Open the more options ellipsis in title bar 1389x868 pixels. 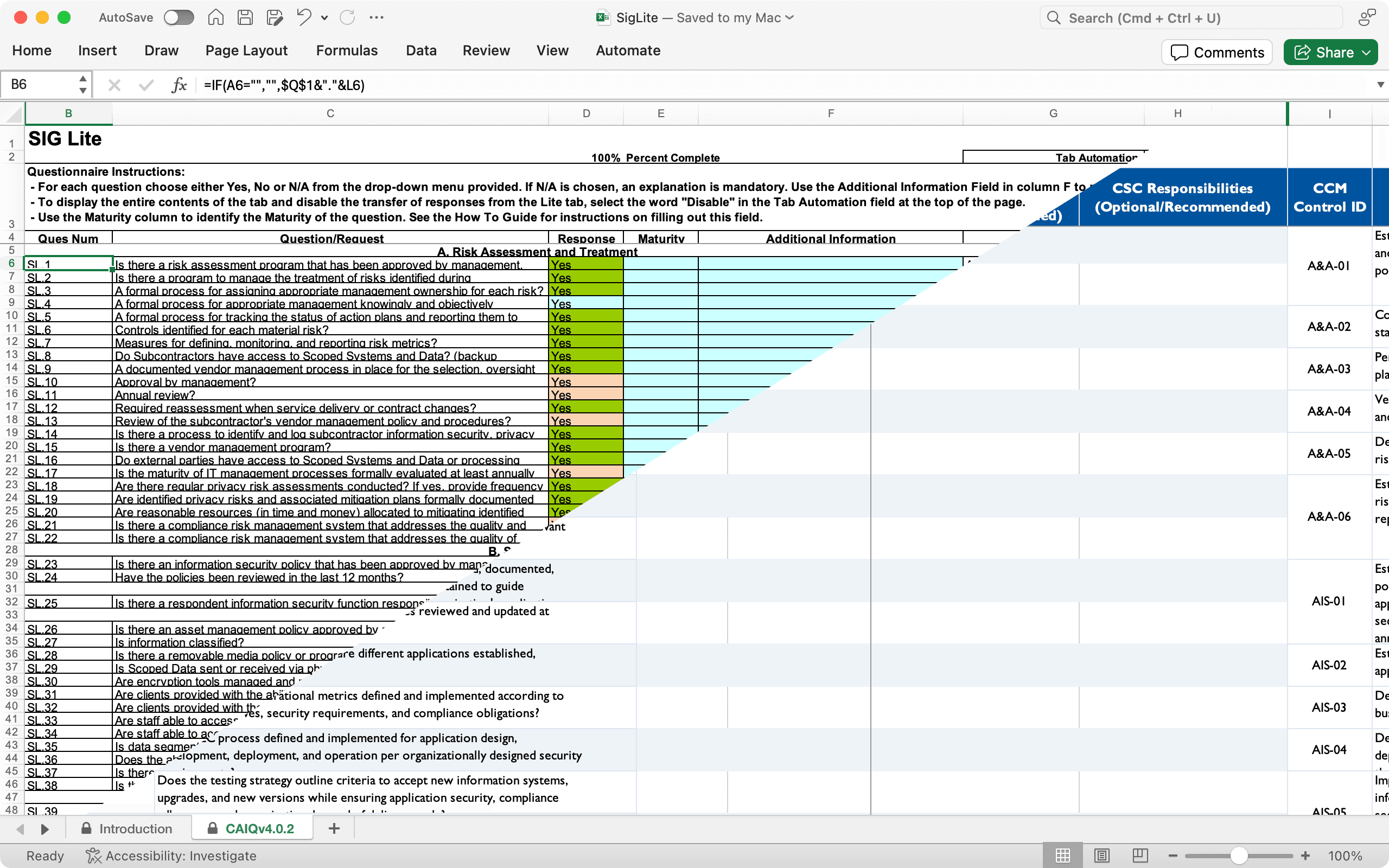click(x=377, y=17)
